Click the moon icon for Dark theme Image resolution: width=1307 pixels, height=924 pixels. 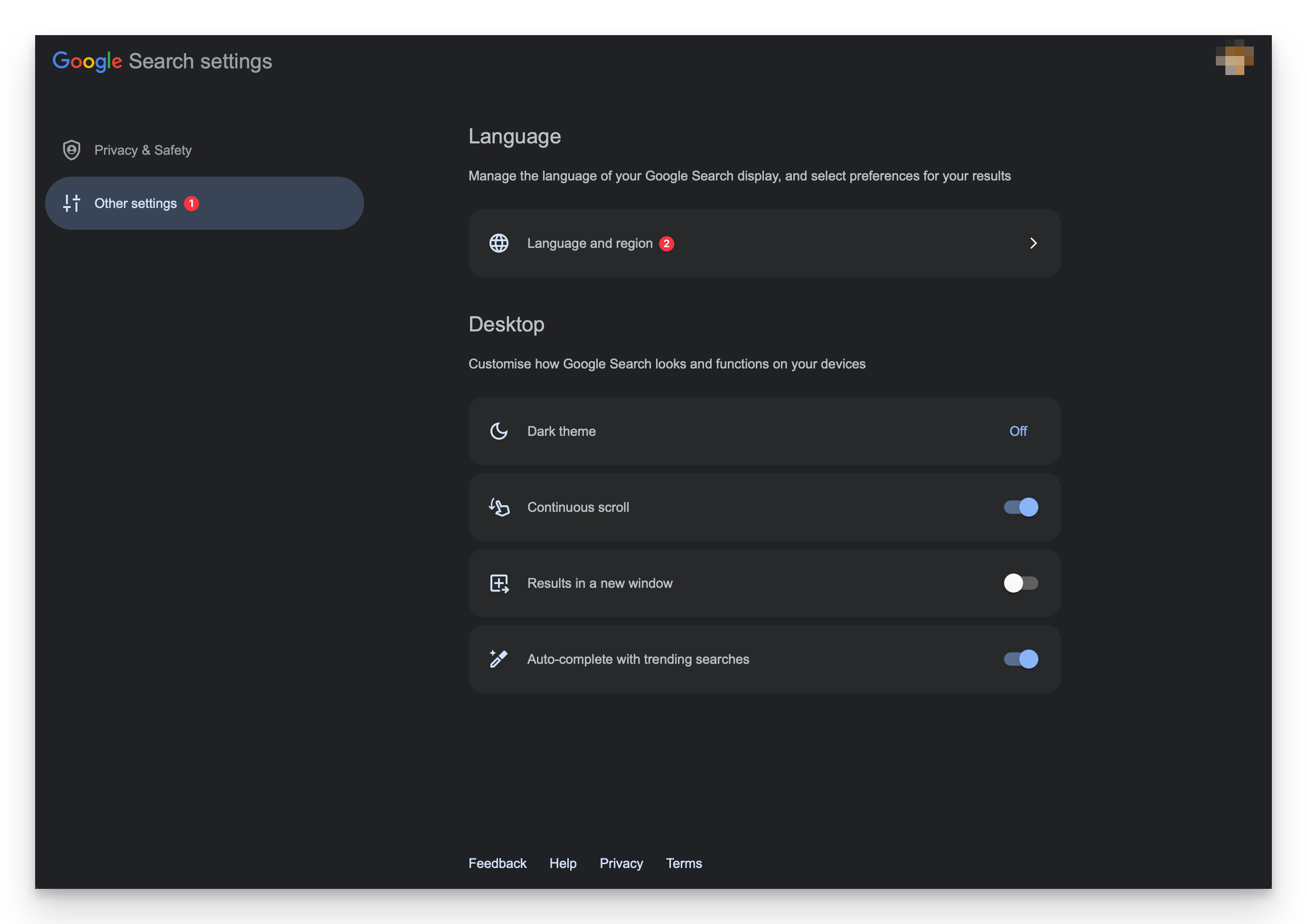coord(499,431)
